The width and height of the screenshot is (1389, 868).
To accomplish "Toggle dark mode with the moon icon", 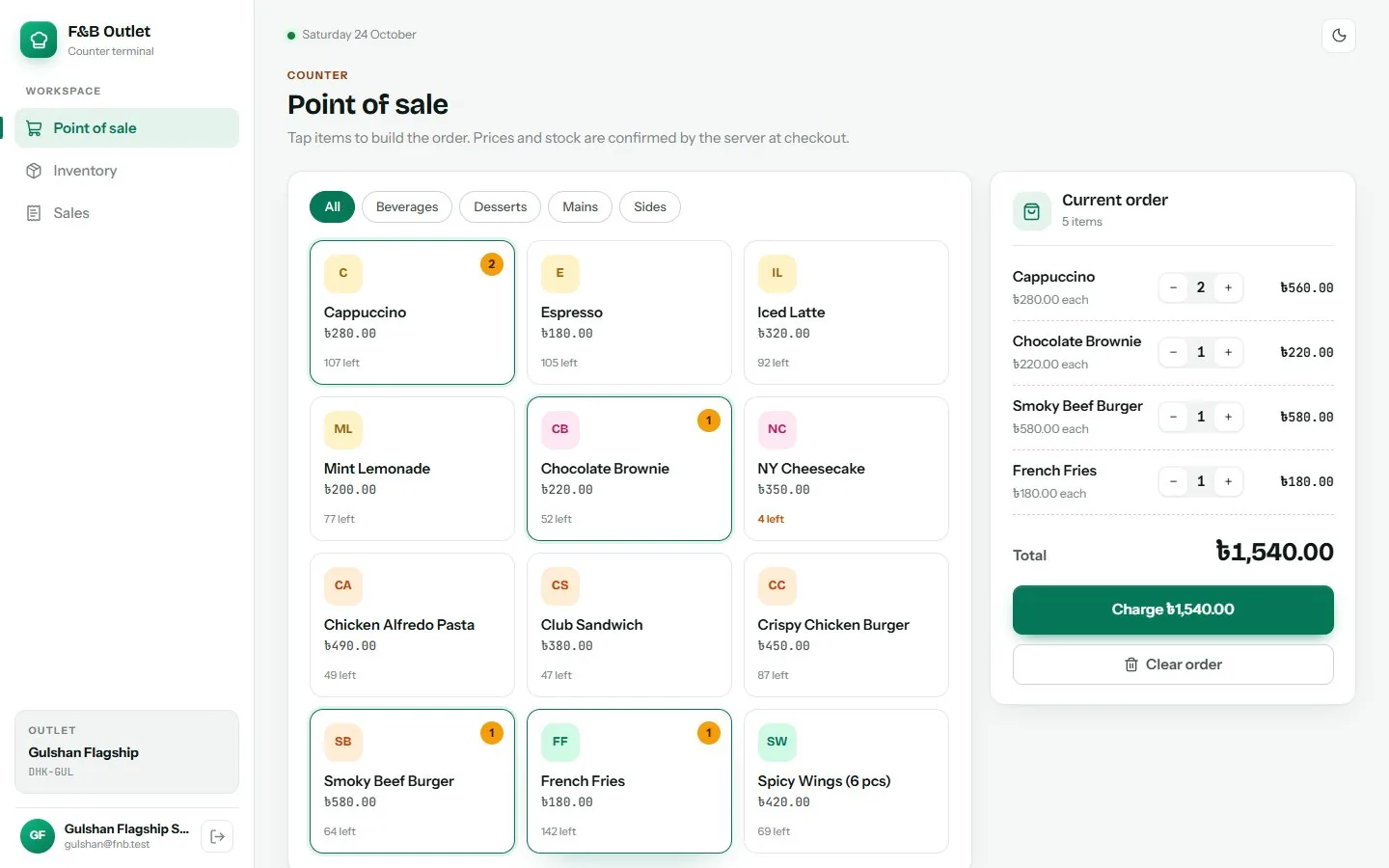I will pos(1339,36).
